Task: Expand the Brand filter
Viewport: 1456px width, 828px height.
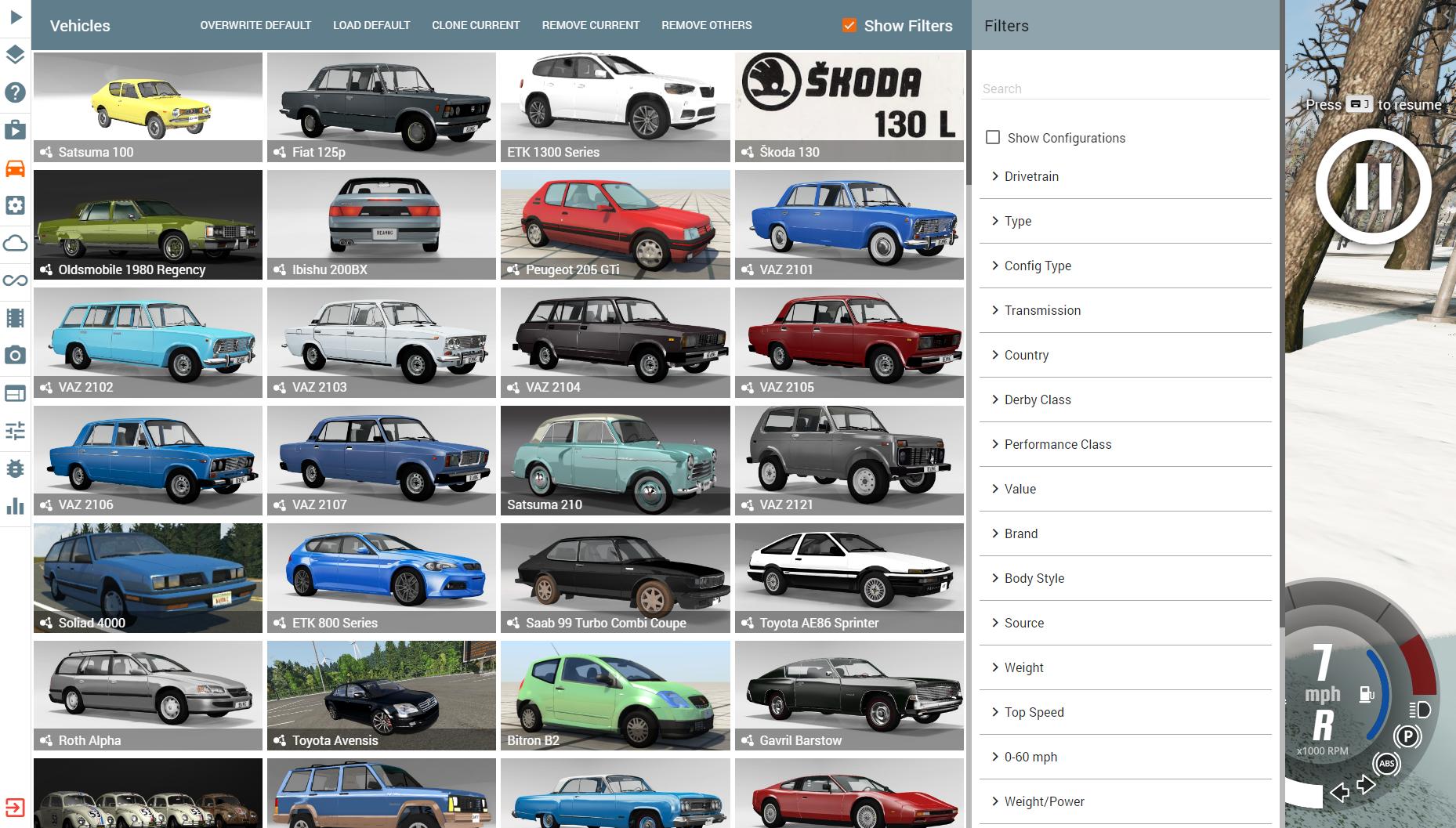Action: point(1125,533)
